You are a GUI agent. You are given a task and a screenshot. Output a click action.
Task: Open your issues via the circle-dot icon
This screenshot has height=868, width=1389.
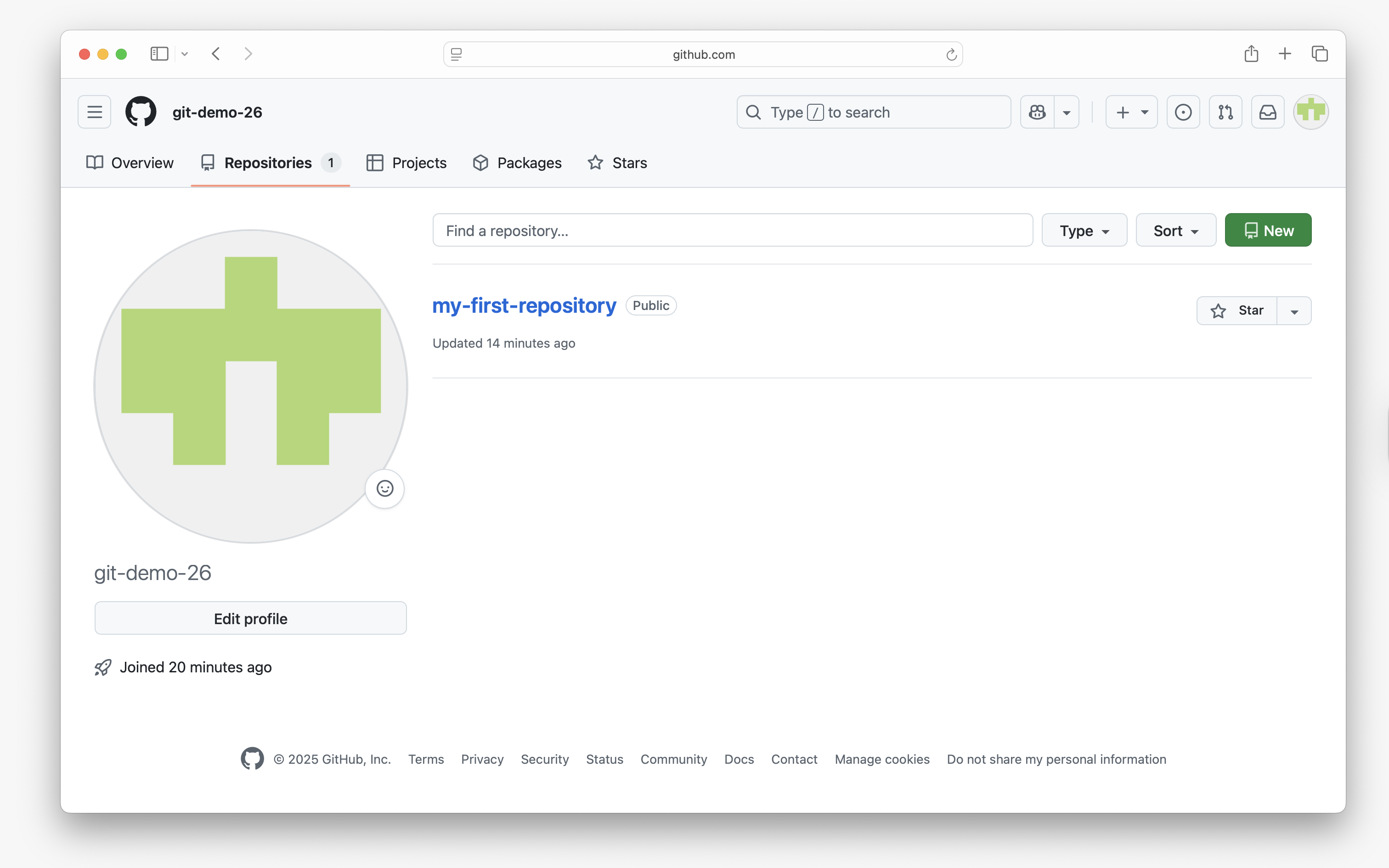pyautogui.click(x=1183, y=111)
